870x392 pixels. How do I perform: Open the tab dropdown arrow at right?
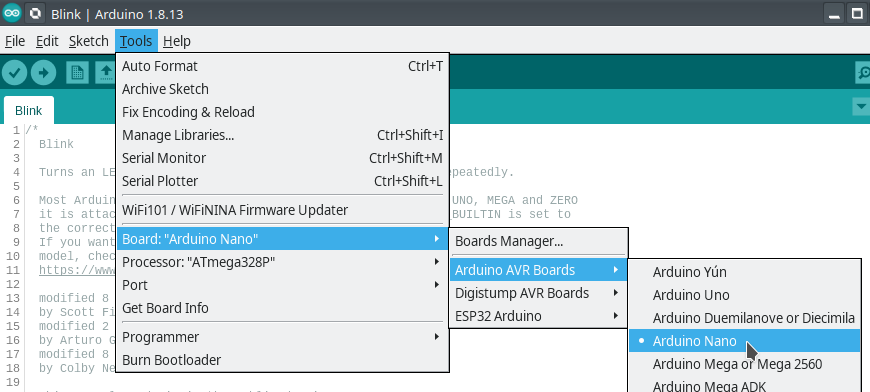click(861, 106)
